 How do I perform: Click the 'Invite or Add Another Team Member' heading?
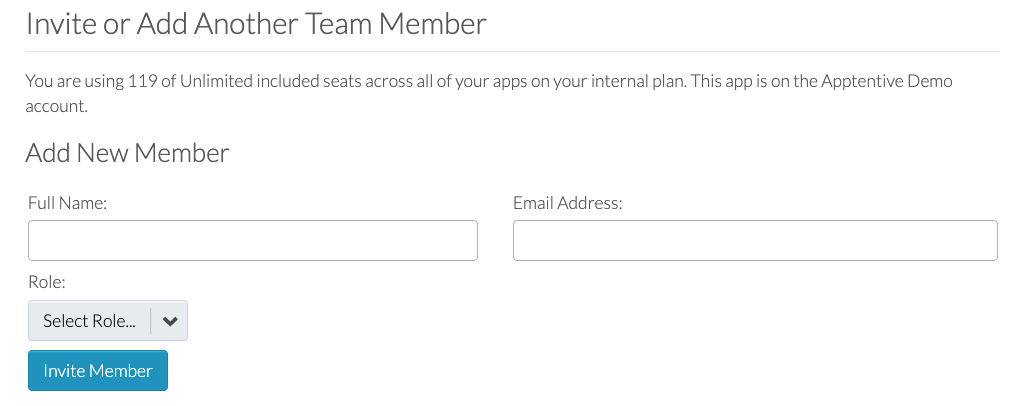(x=256, y=24)
